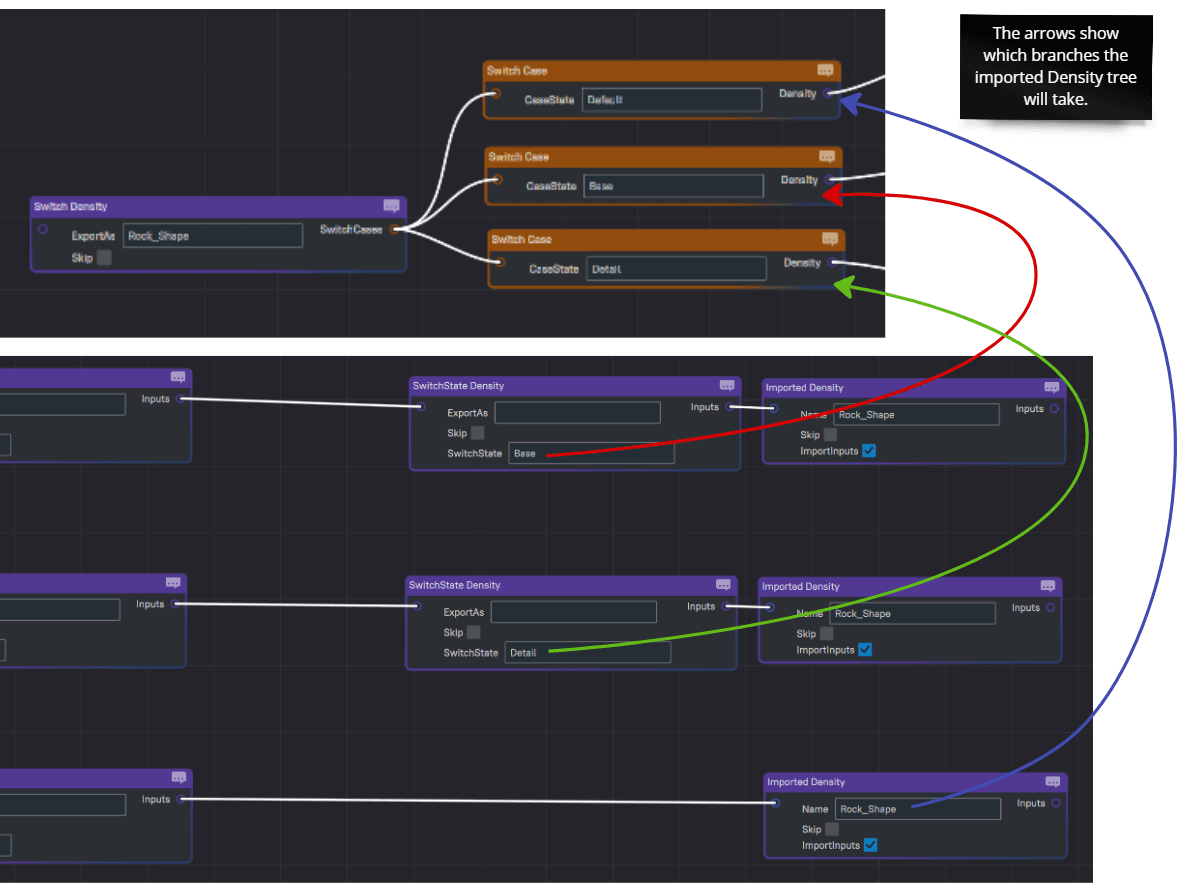Uncheck ImportInputs on Imported Density beside Detail SwitchState

click(865, 650)
